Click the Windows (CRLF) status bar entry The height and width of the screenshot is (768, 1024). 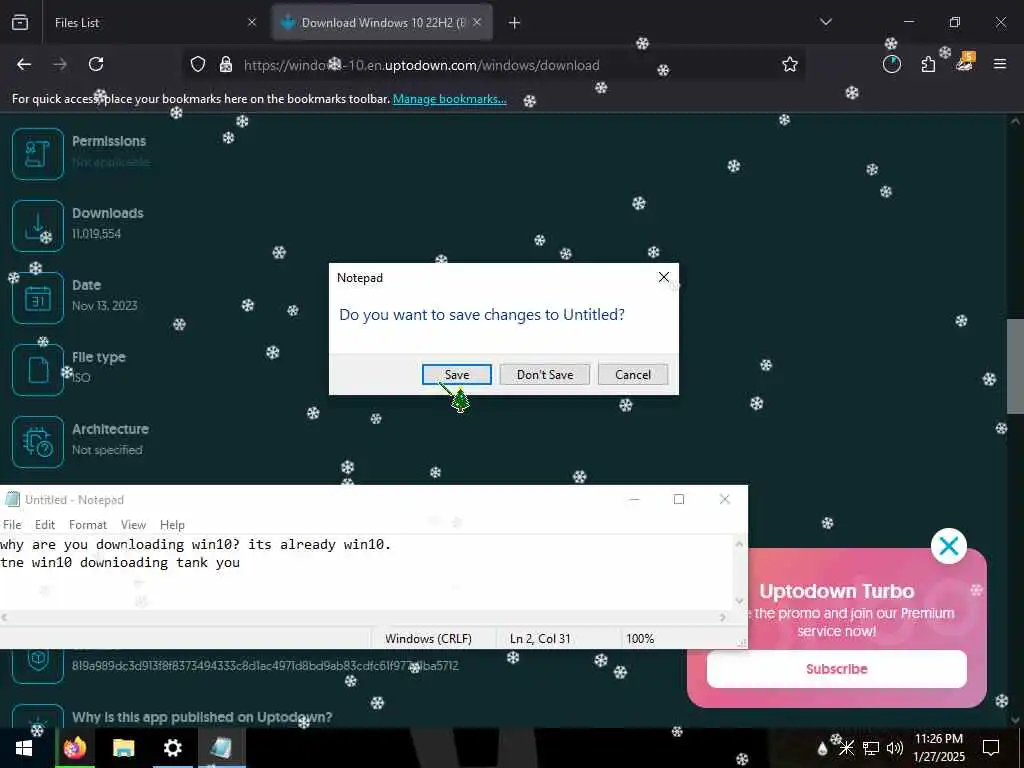[428, 639]
